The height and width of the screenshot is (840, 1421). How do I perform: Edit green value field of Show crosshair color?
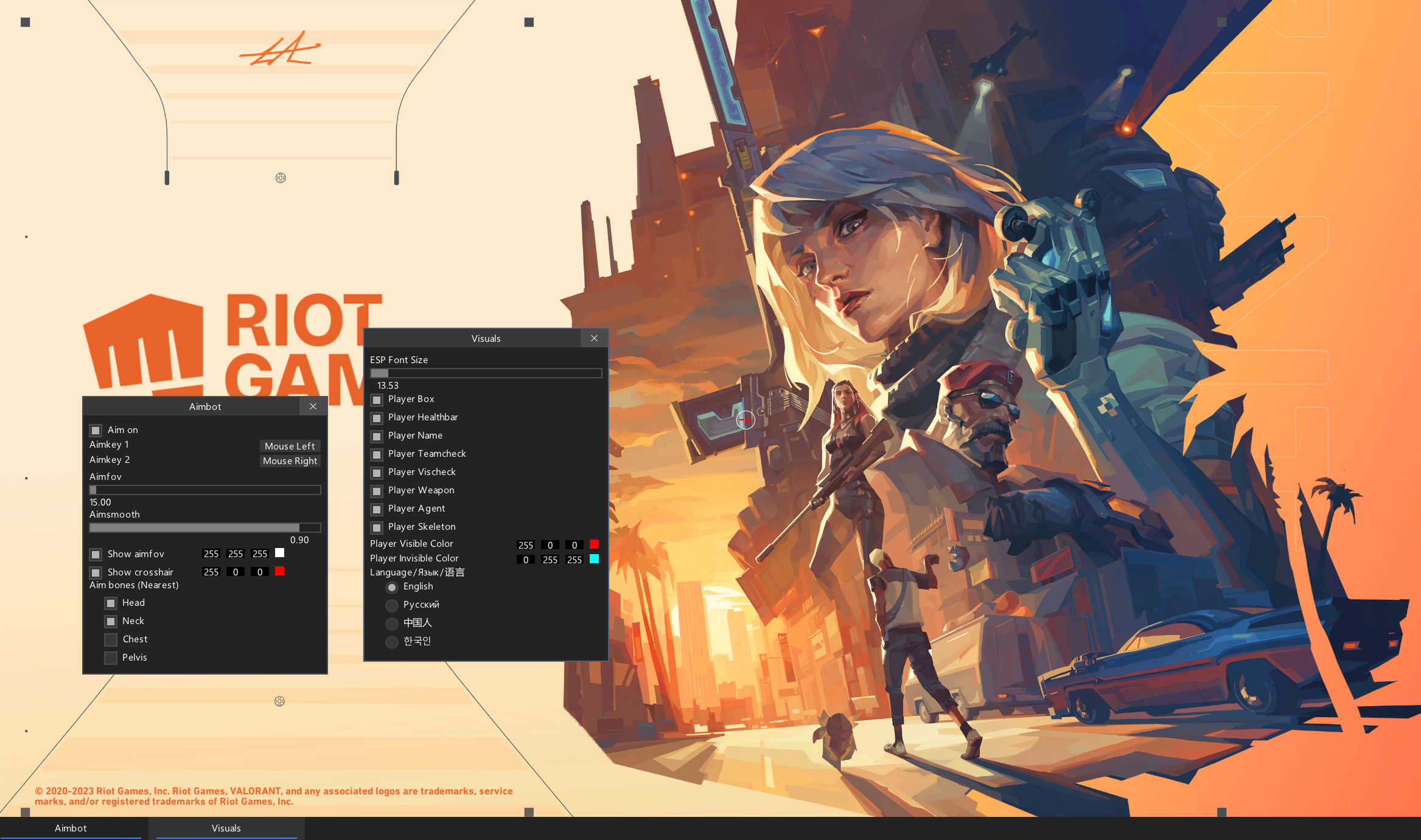tap(236, 572)
